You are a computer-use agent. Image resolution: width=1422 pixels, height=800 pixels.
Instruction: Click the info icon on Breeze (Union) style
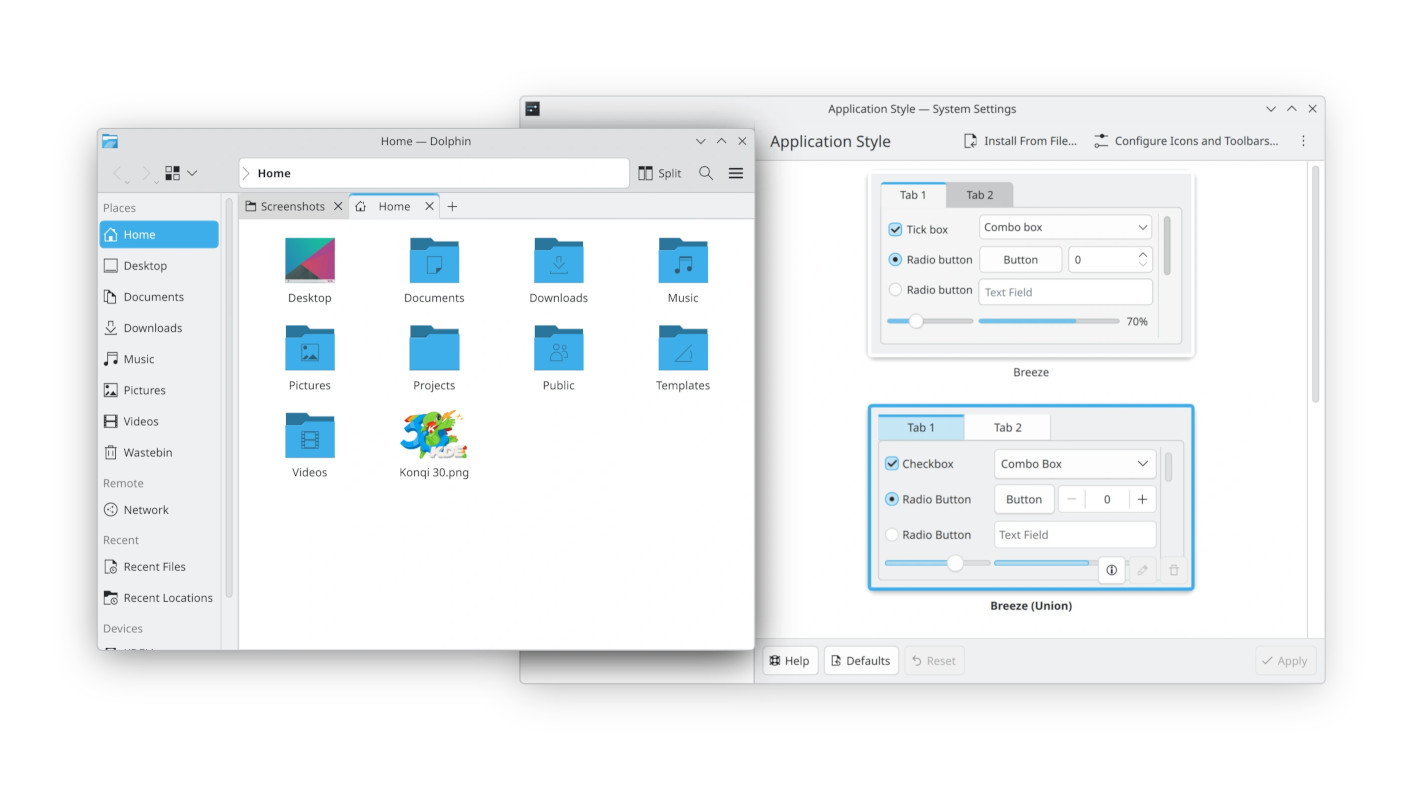tap(1111, 570)
